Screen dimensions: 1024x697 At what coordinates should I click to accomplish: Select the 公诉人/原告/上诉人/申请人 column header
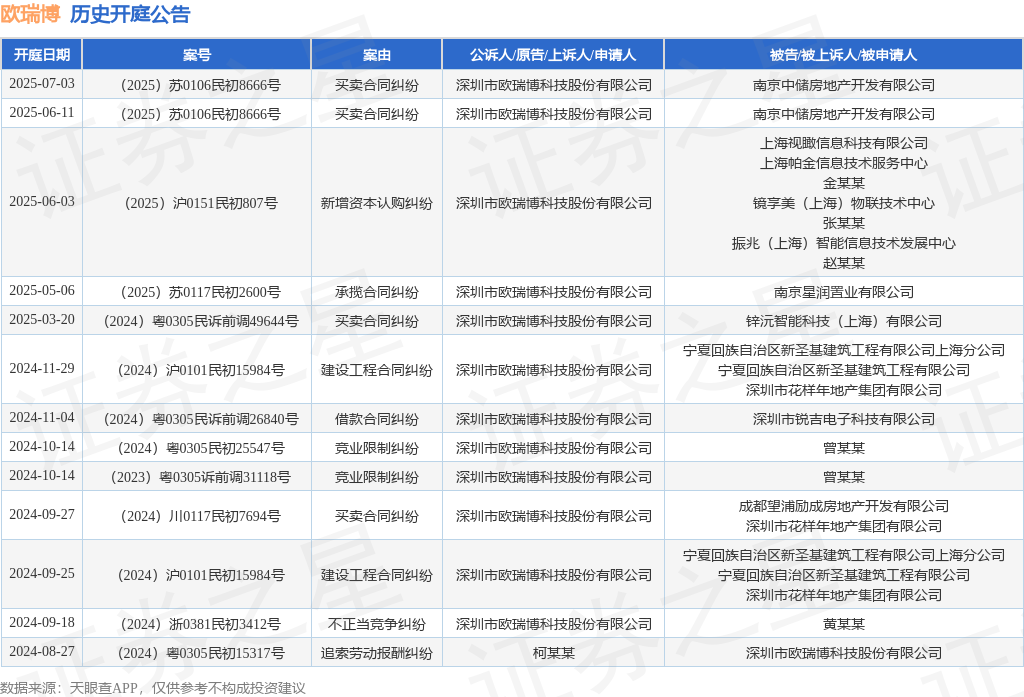[x=553, y=55]
